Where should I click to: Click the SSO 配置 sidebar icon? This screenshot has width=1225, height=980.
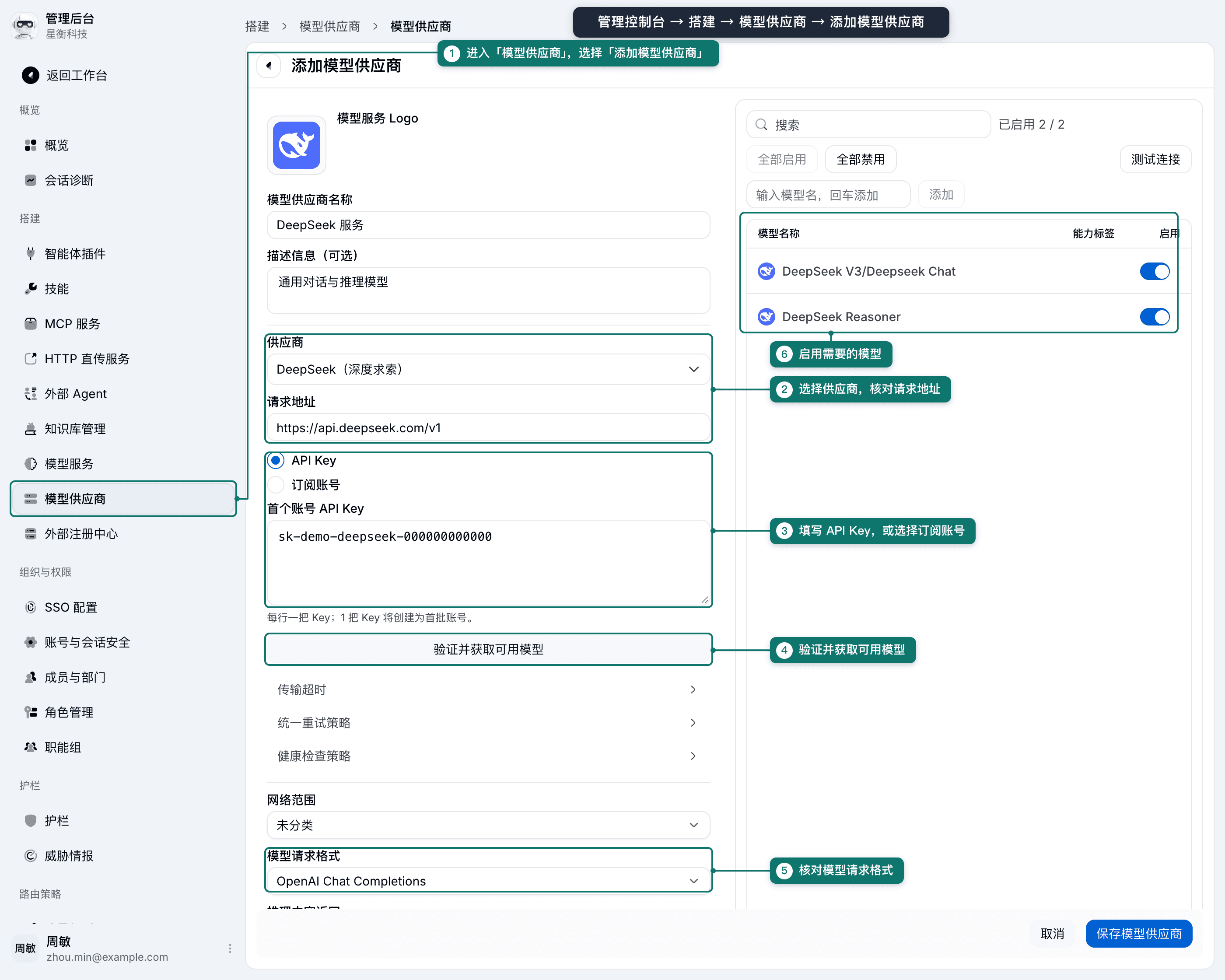[31, 607]
